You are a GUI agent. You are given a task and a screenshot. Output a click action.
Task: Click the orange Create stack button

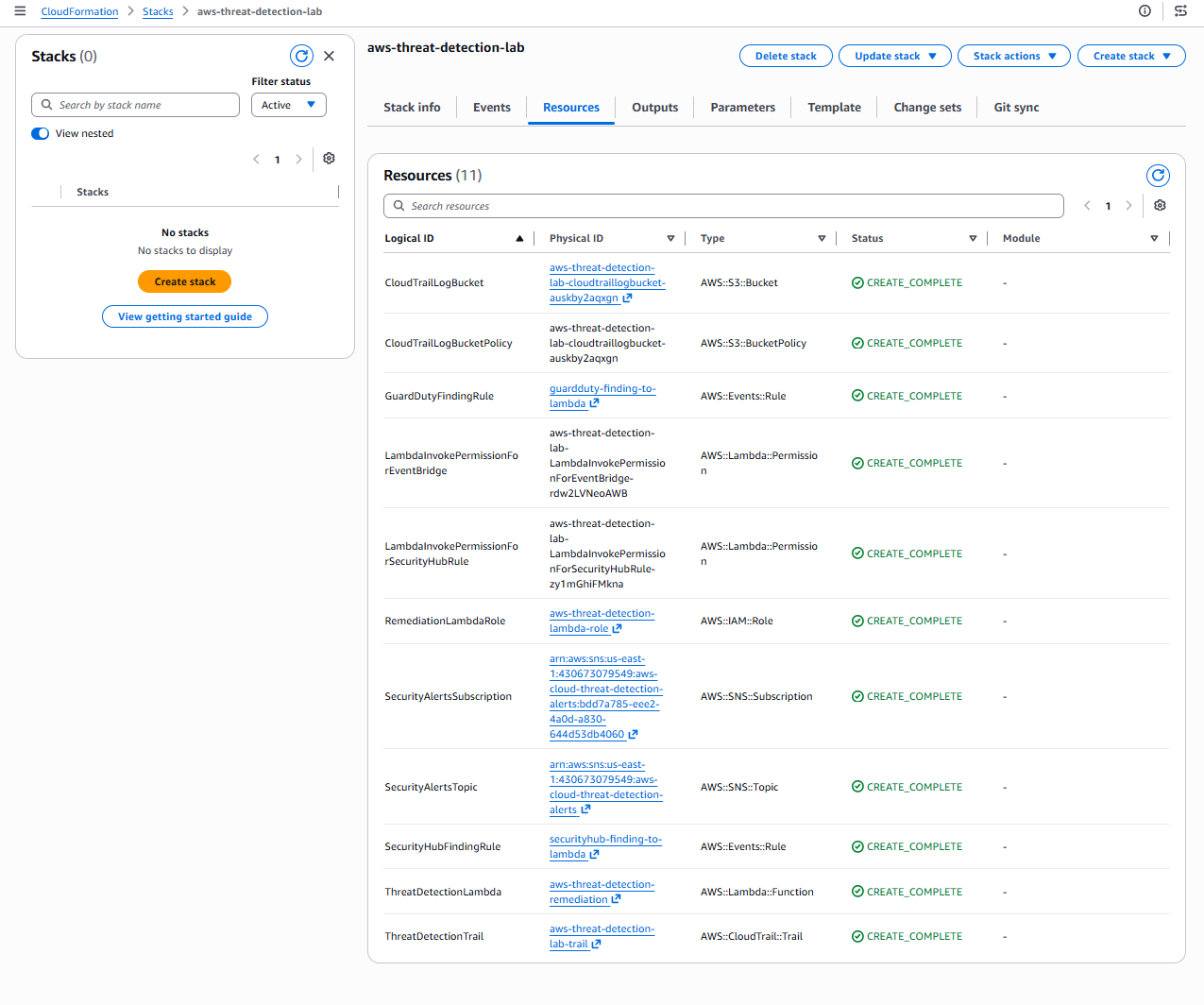click(x=185, y=281)
